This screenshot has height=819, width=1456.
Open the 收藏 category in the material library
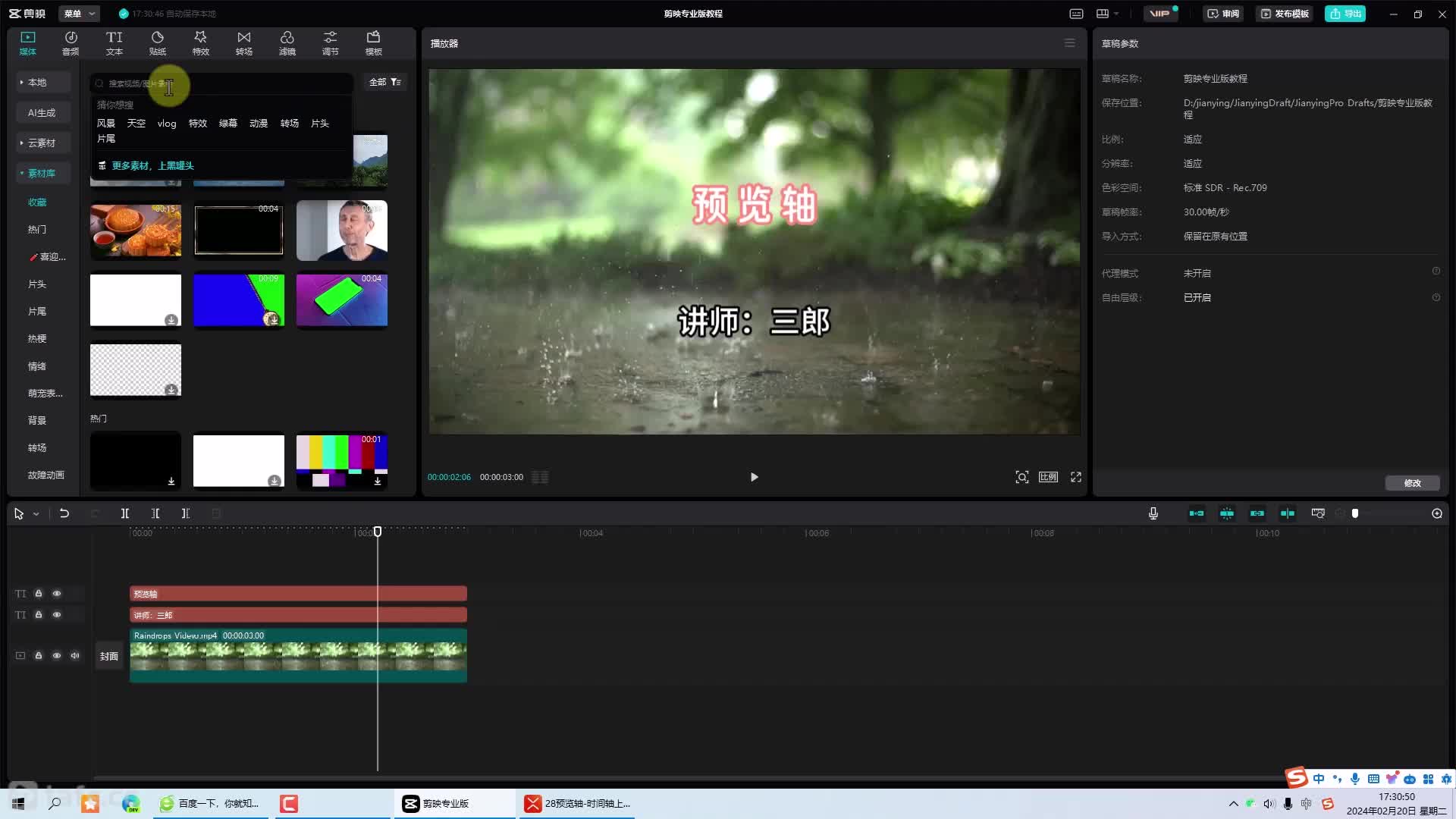point(37,202)
